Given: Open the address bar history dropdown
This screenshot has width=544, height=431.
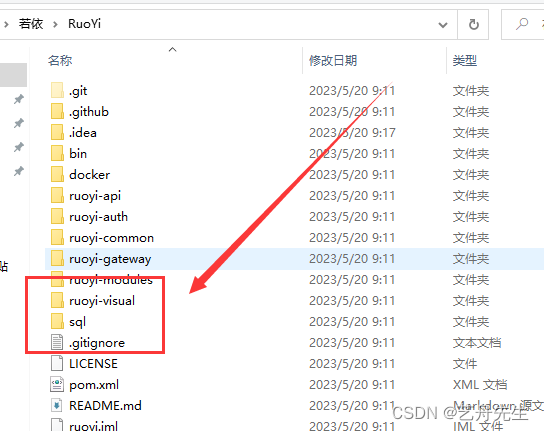Looking at the screenshot, I should click(443, 25).
